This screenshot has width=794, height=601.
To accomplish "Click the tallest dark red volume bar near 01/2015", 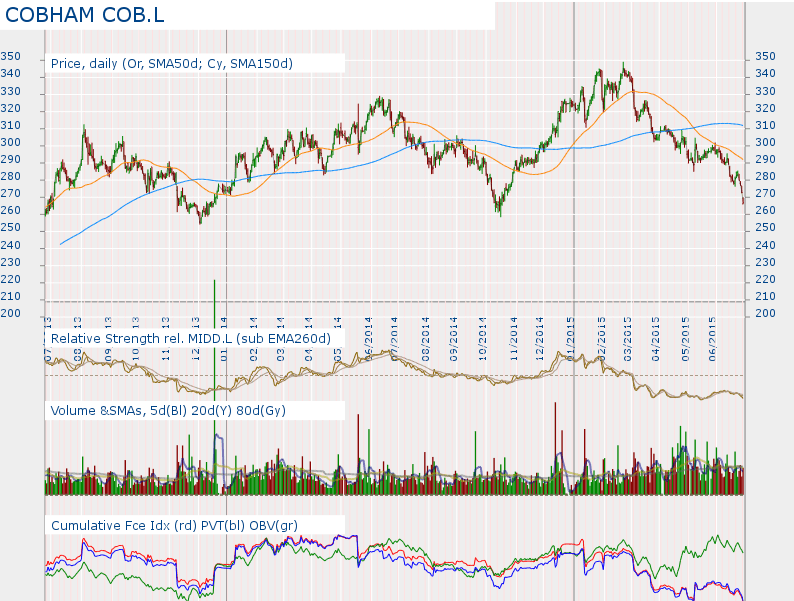I will (555, 448).
